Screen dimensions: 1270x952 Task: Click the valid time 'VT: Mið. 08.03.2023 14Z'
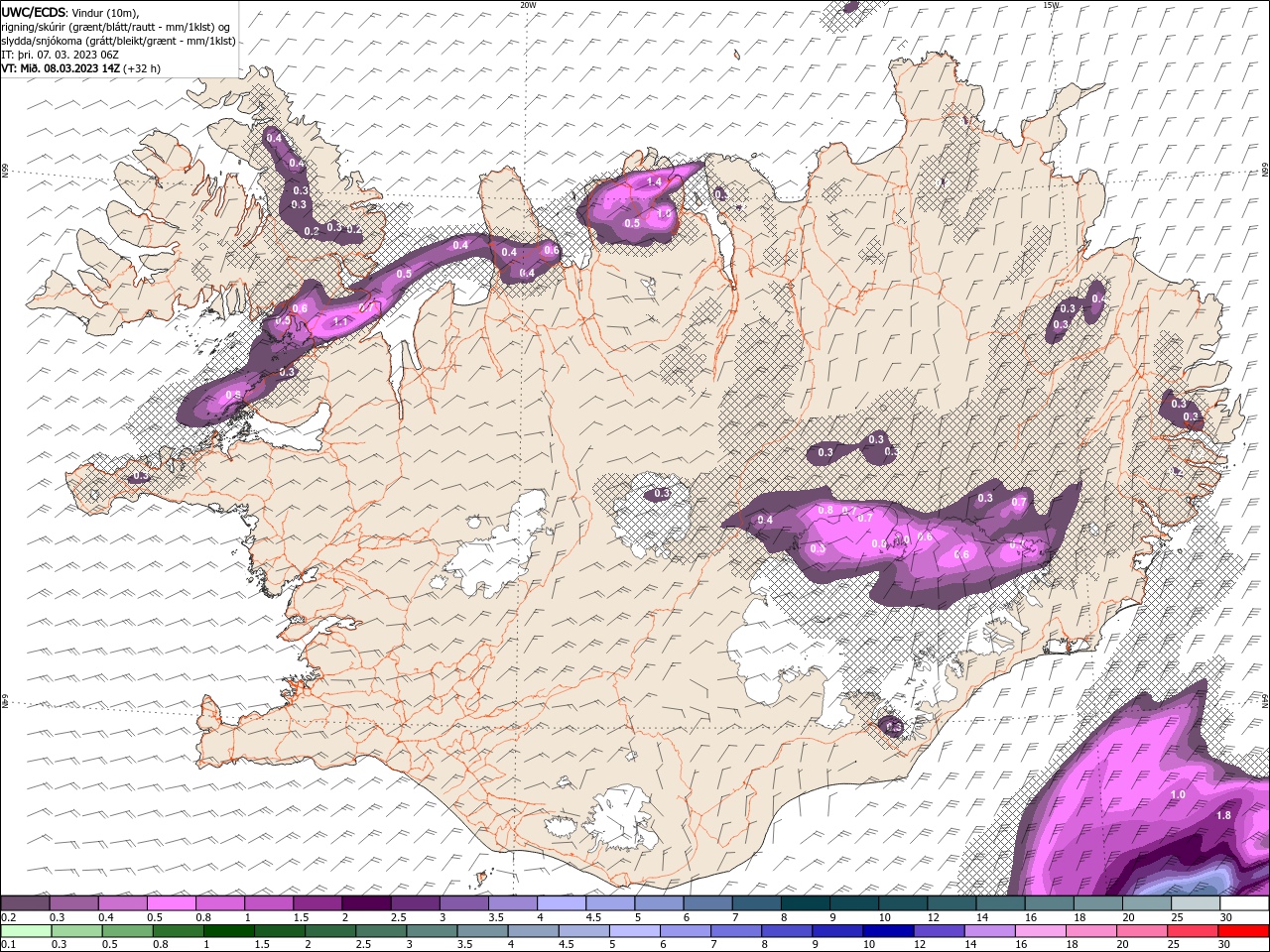point(62,68)
